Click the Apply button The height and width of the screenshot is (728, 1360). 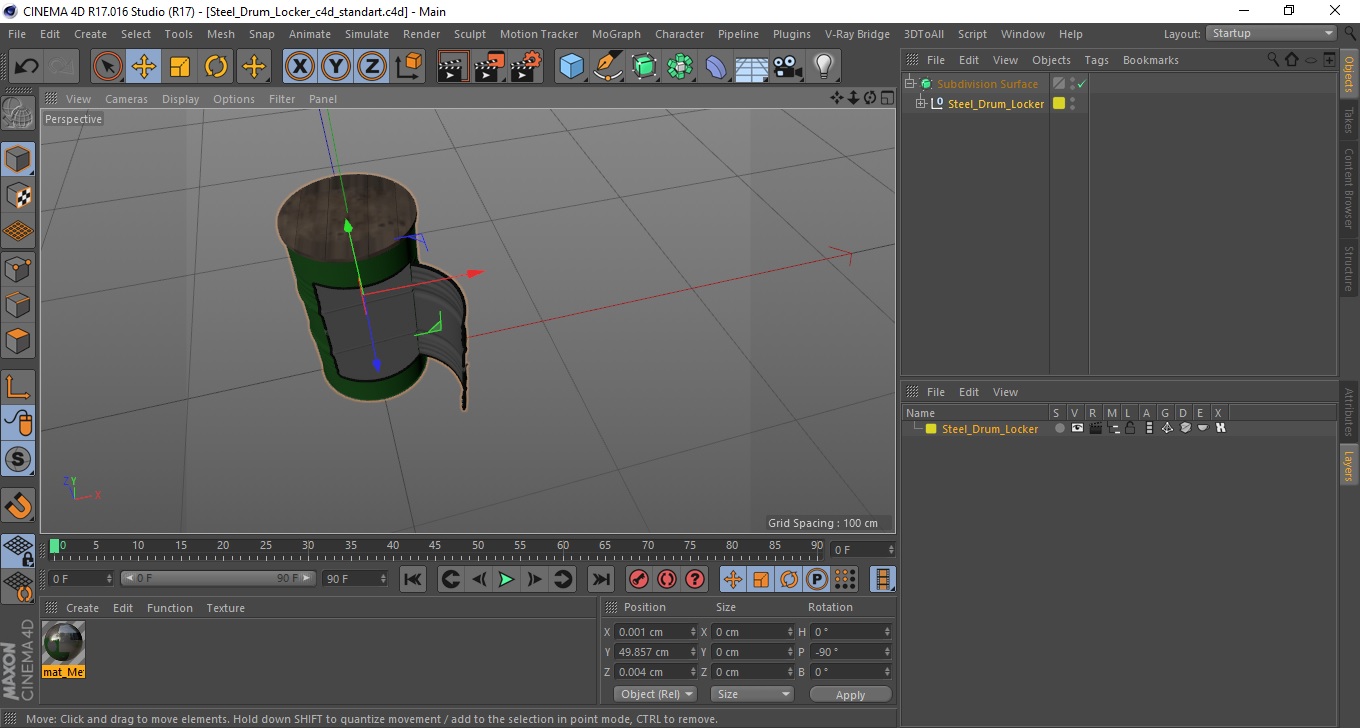coord(850,694)
